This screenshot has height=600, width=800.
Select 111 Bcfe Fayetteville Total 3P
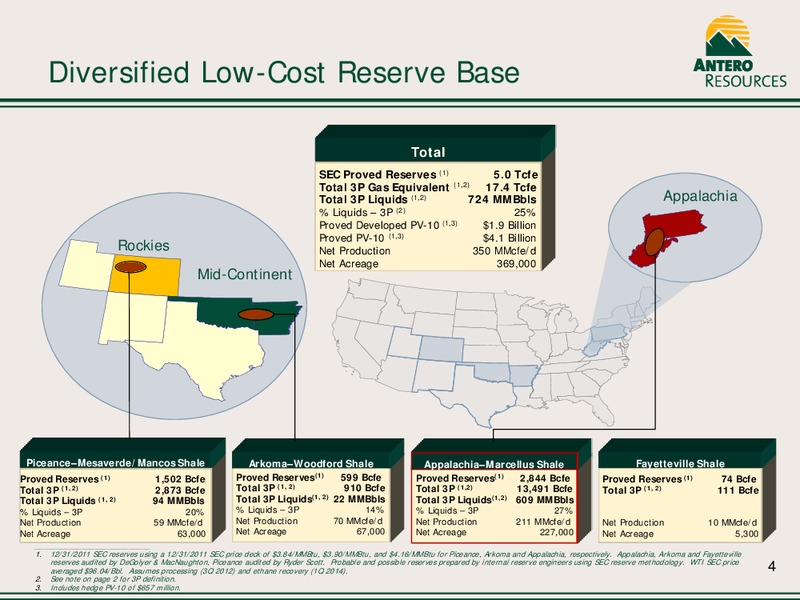point(738,490)
